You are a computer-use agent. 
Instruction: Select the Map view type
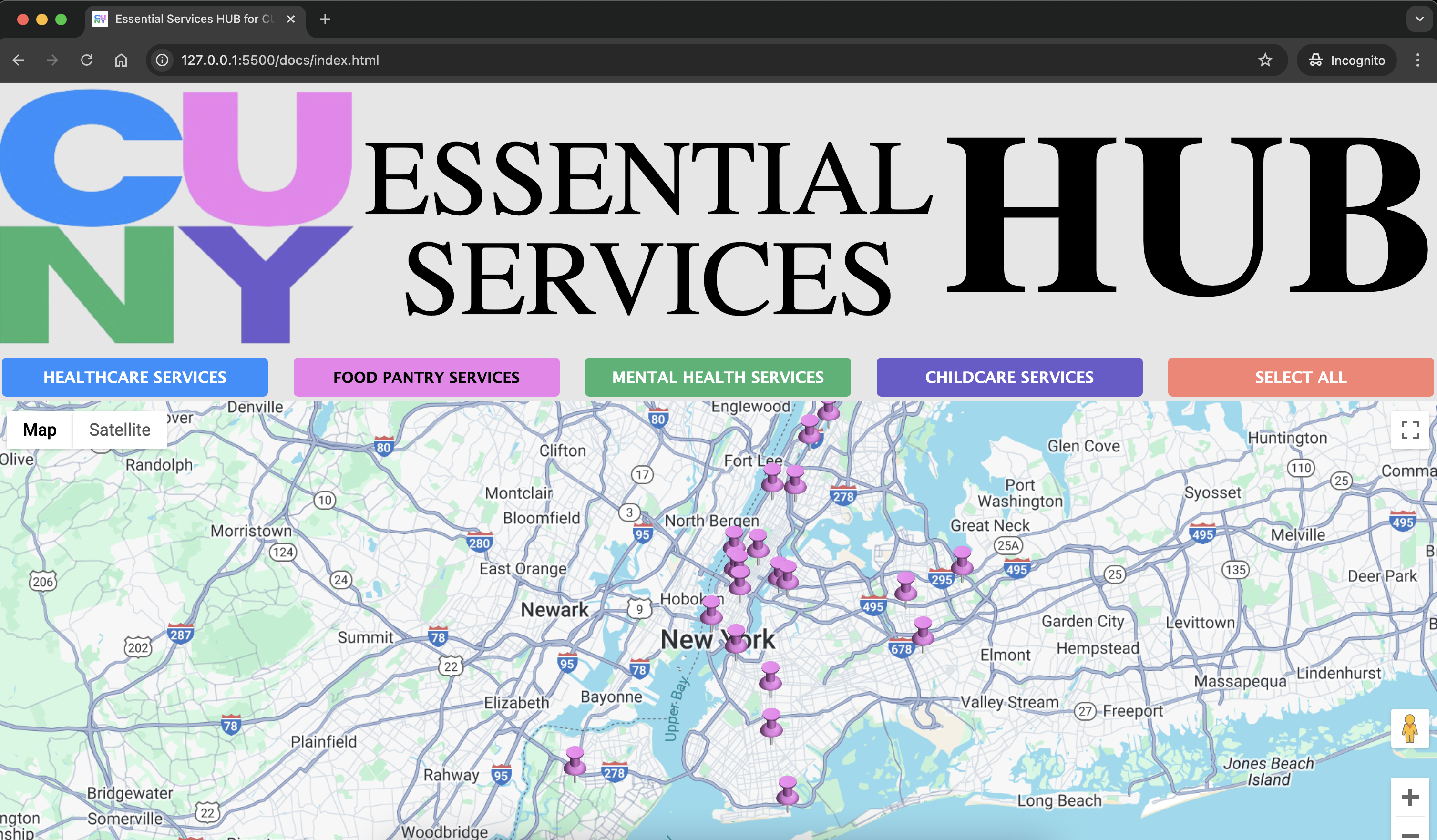[40, 430]
